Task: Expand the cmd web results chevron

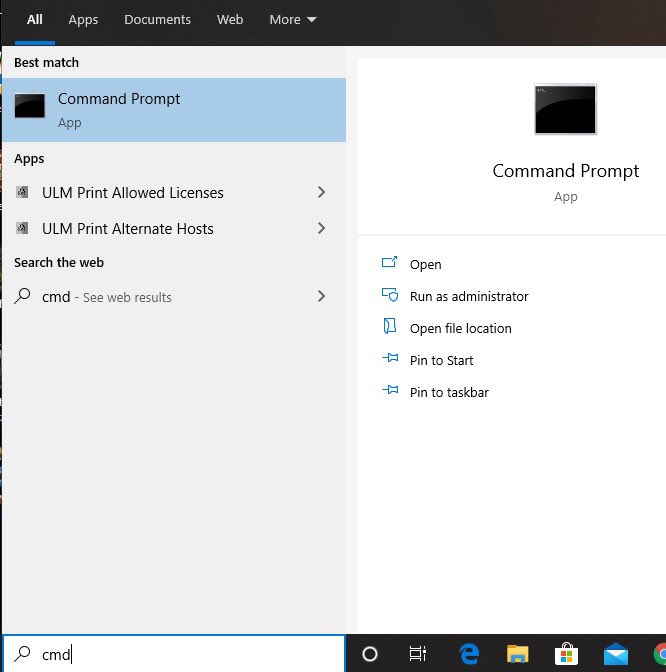Action: pos(321,296)
